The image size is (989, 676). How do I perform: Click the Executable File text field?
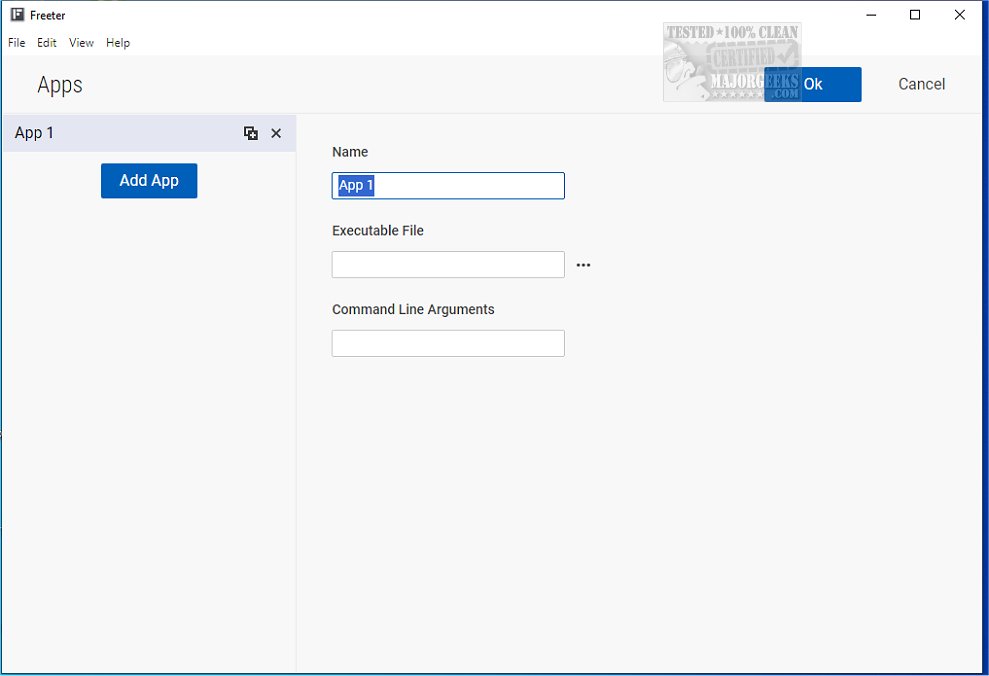click(448, 264)
